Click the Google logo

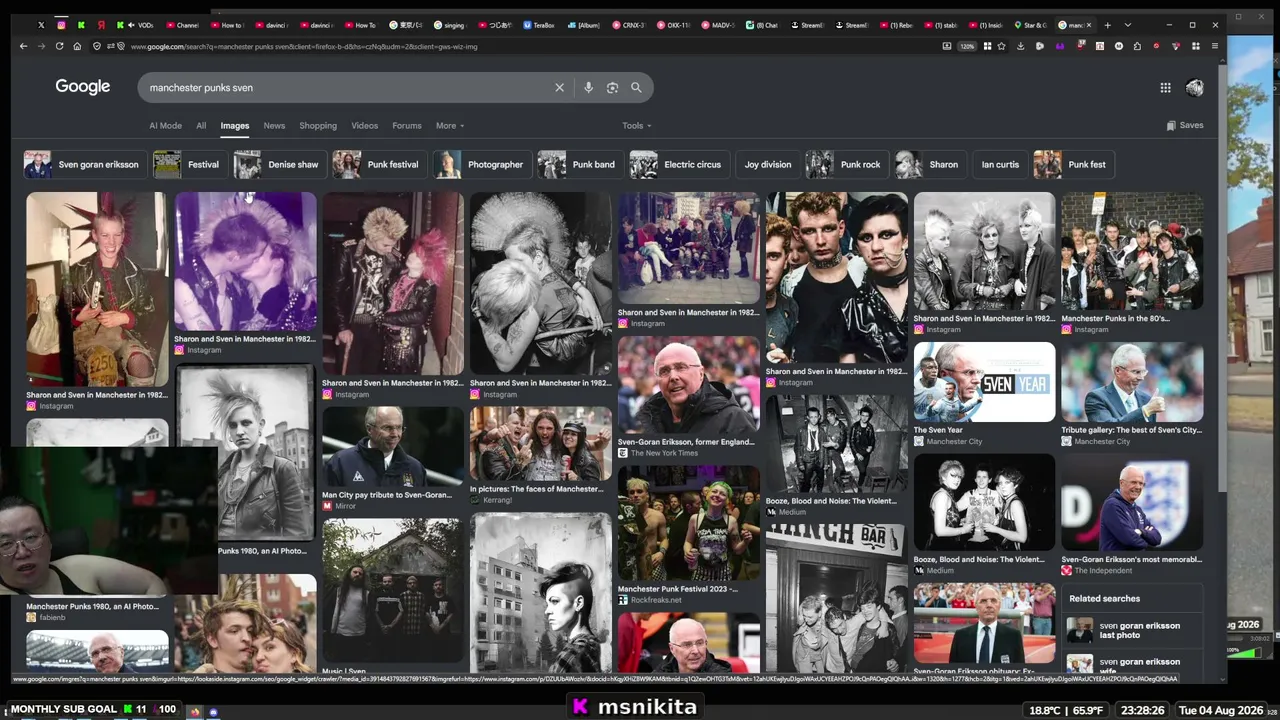[83, 88]
